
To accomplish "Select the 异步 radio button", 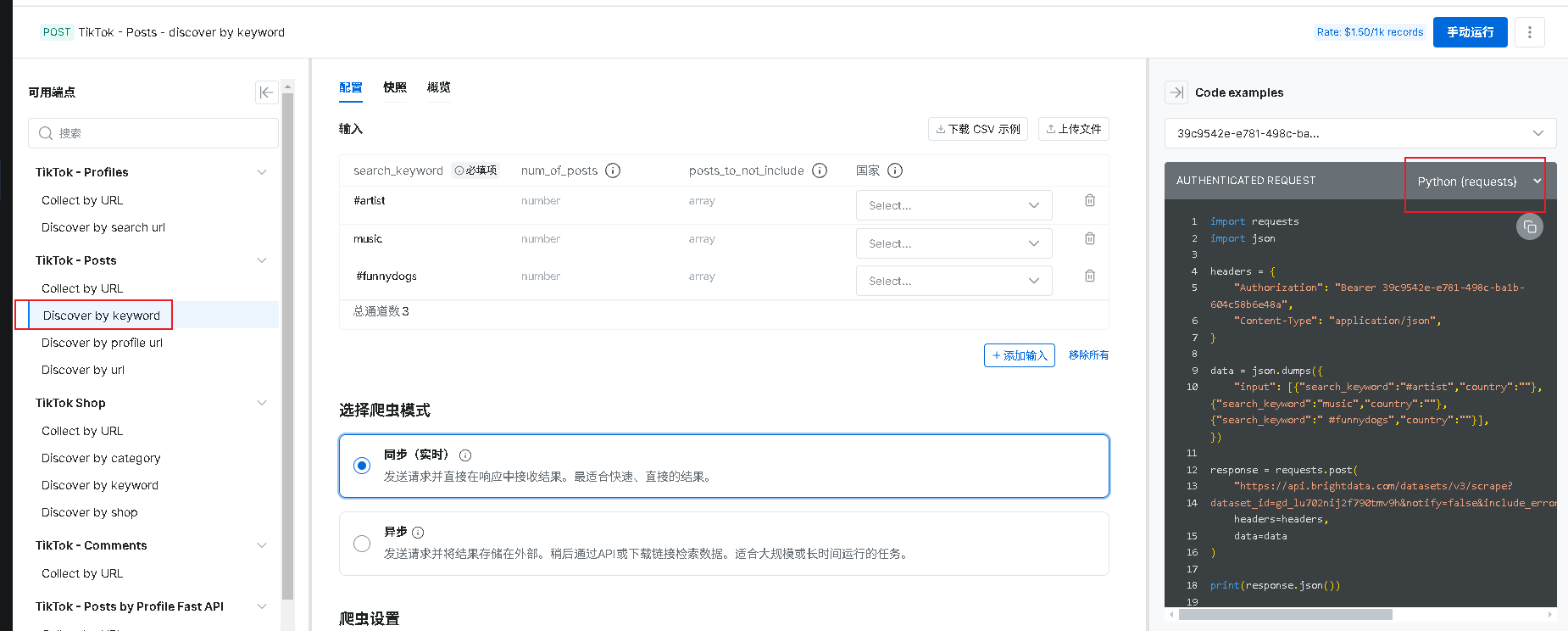I will pyautogui.click(x=362, y=544).
